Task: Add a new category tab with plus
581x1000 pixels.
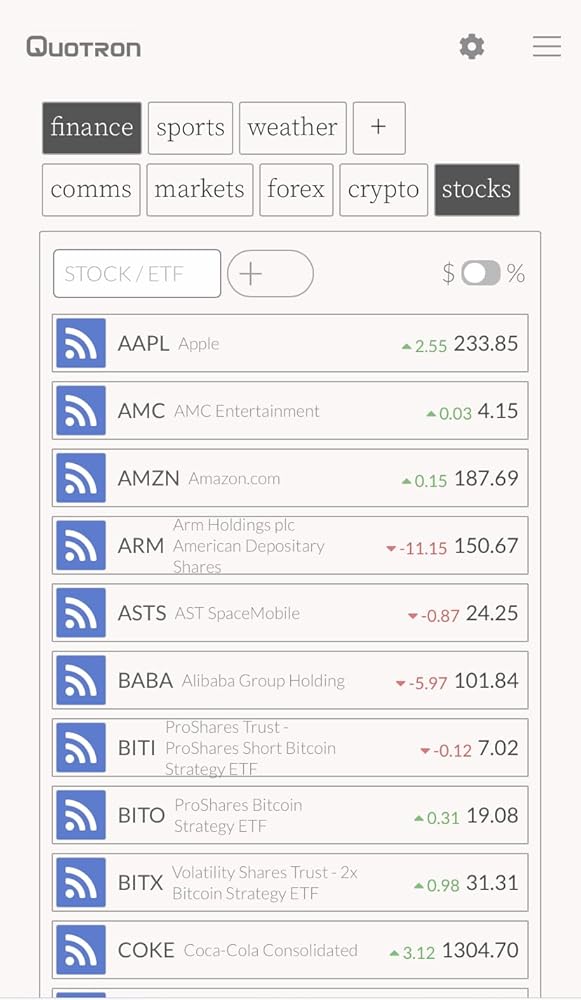Action: pos(379,128)
